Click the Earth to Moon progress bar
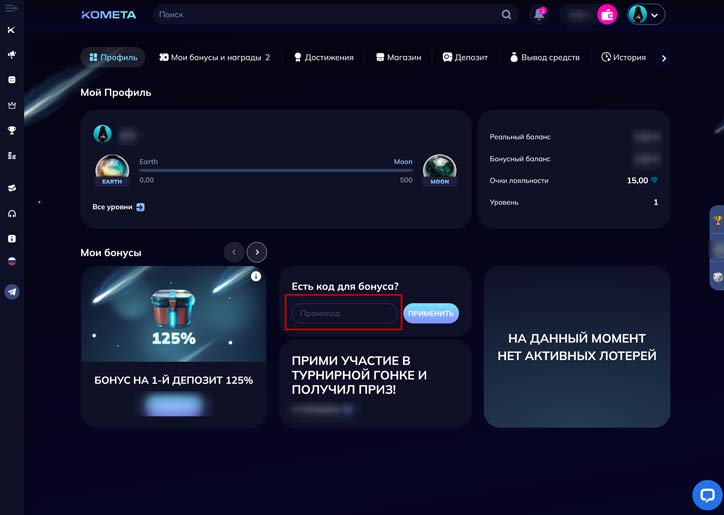The image size is (724, 515). [x=276, y=170]
